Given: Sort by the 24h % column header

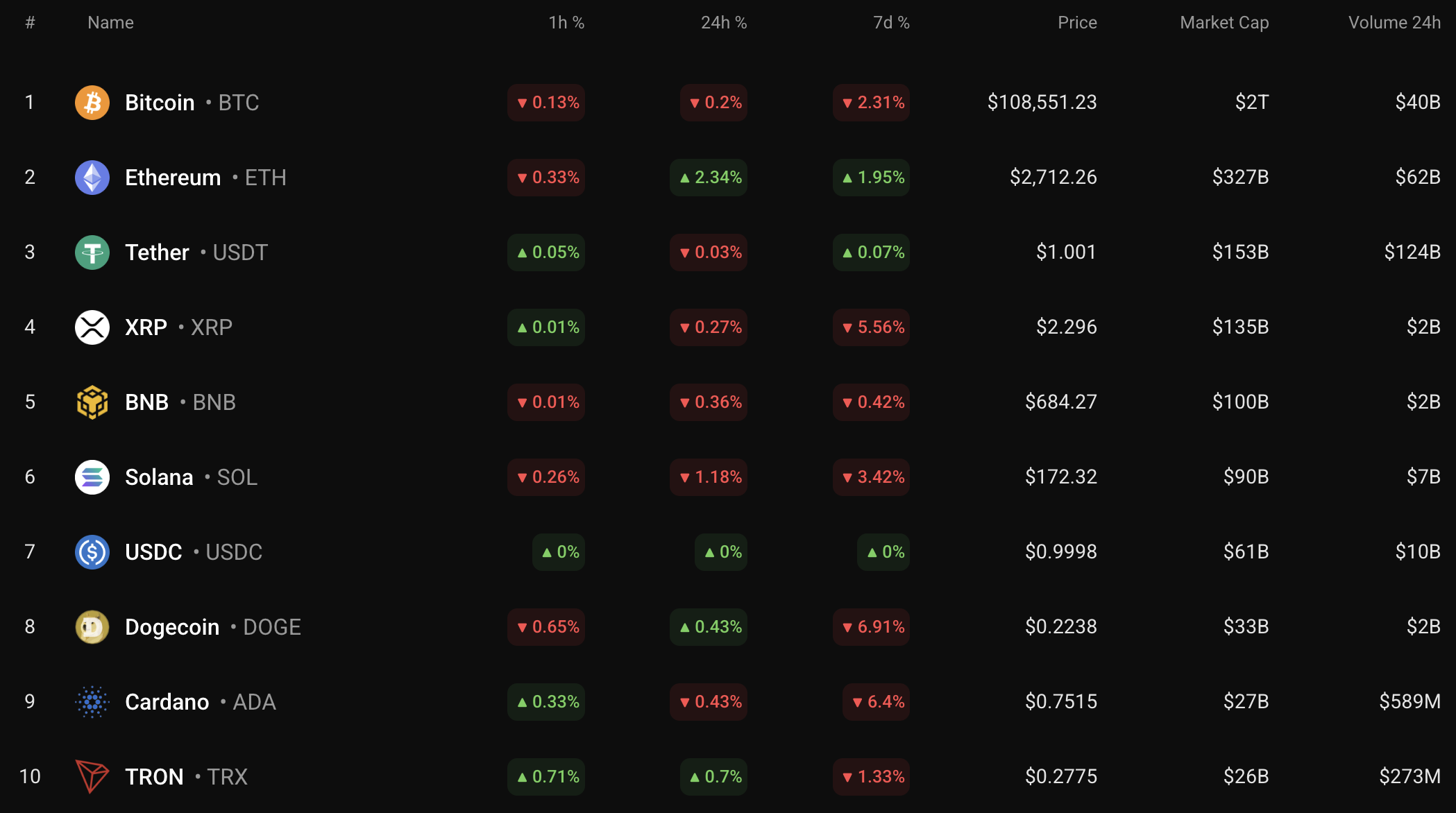Looking at the screenshot, I should 723,23.
